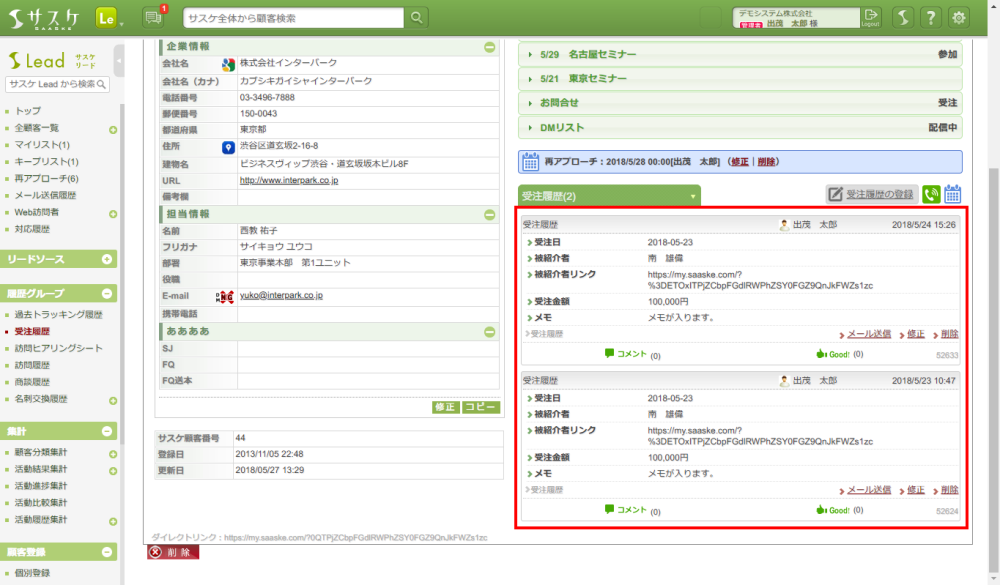
Task: Expand the 5/29 名古屋セミナー row
Action: tap(740, 54)
